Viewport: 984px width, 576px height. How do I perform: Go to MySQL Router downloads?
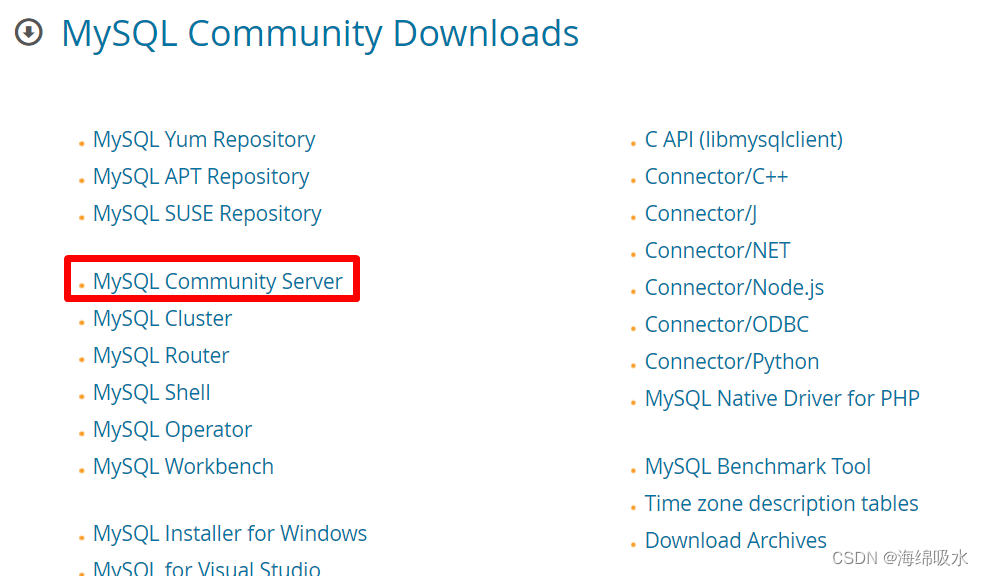click(161, 356)
